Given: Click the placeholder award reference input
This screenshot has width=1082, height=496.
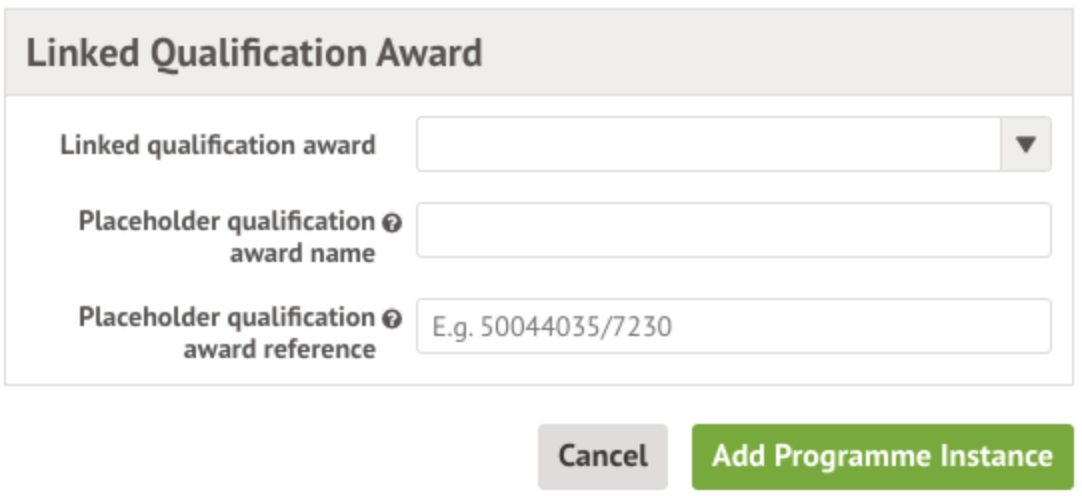Looking at the screenshot, I should click(733, 326).
